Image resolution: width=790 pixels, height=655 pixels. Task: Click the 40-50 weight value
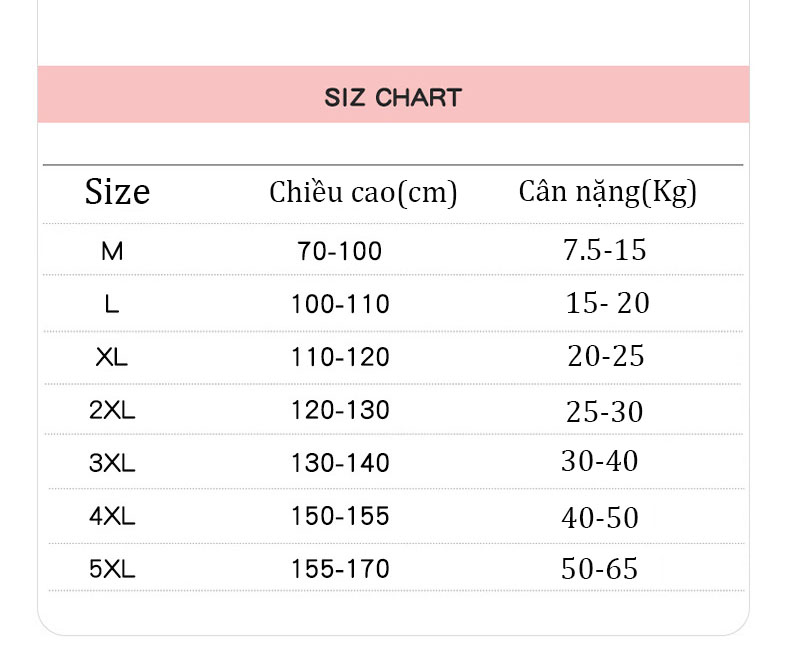pyautogui.click(x=600, y=518)
